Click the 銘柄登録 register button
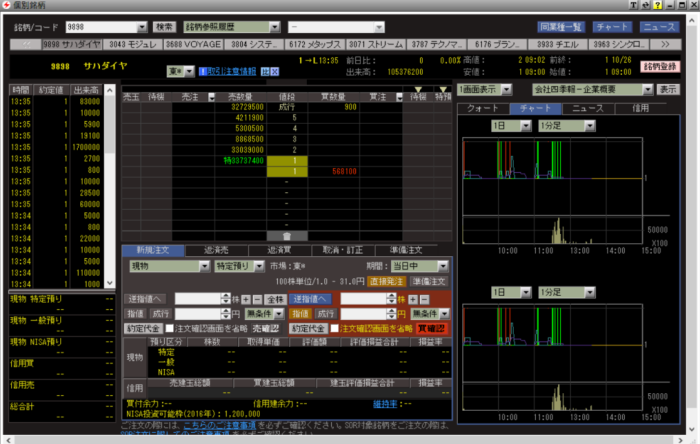This screenshot has width=700, height=444. [x=661, y=66]
